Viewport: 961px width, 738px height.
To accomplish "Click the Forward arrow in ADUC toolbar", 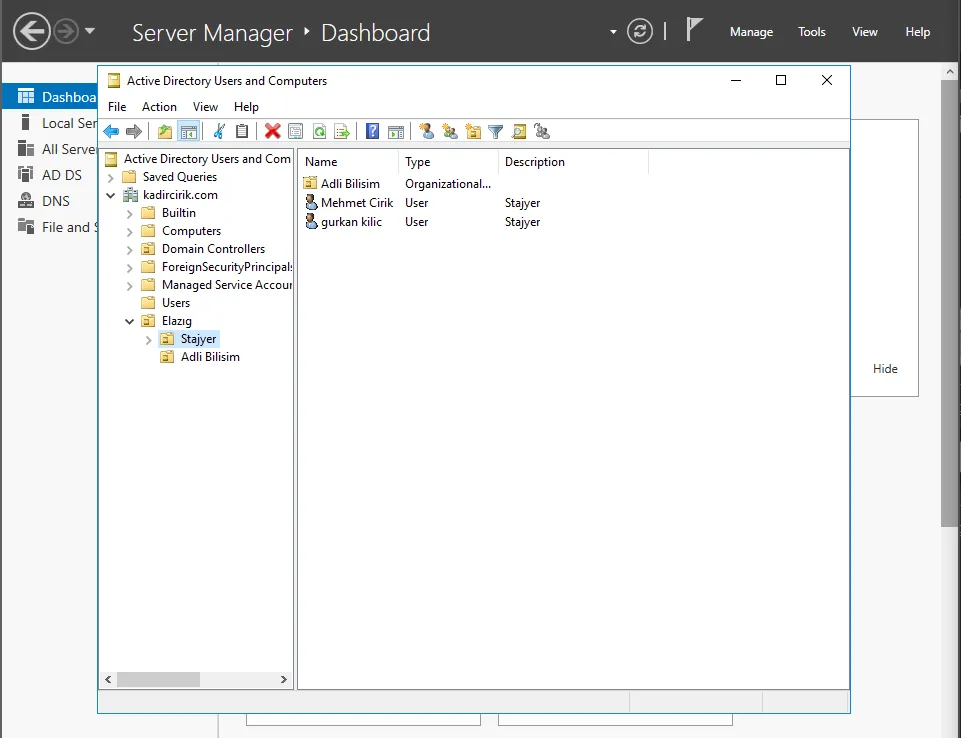I will pos(134,131).
